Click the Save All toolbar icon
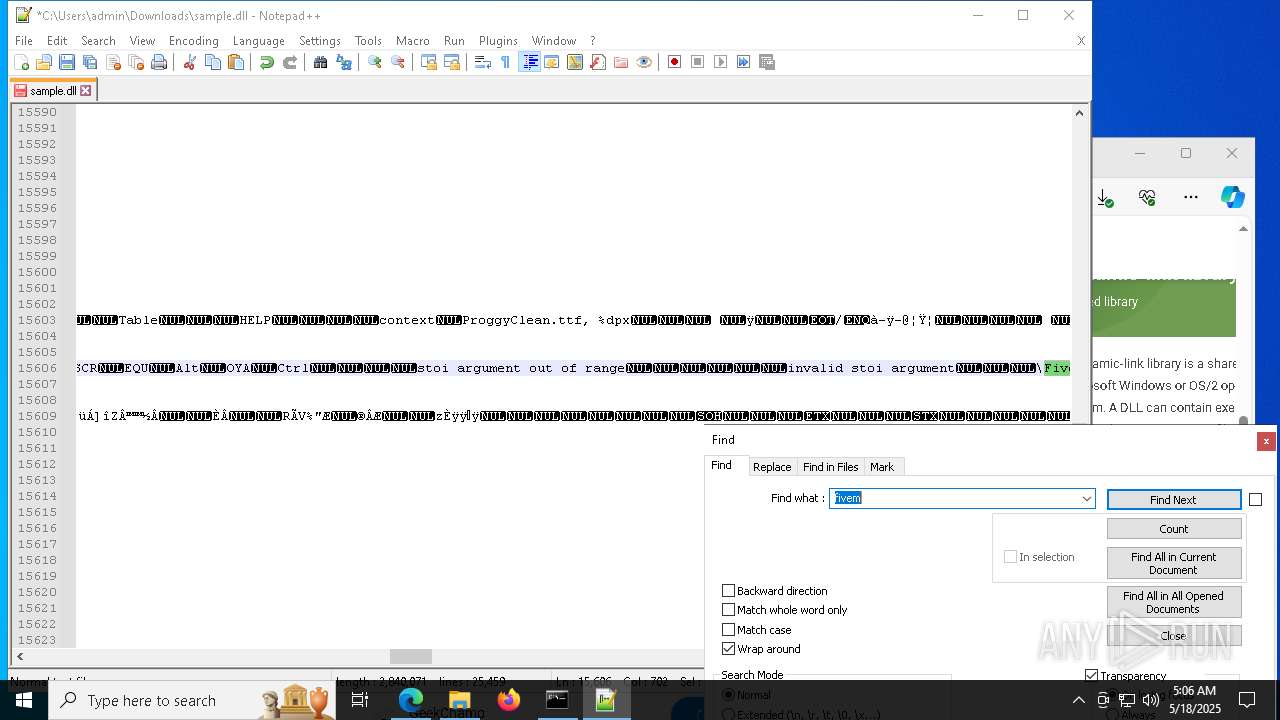This screenshot has height=720, width=1280. (x=90, y=62)
